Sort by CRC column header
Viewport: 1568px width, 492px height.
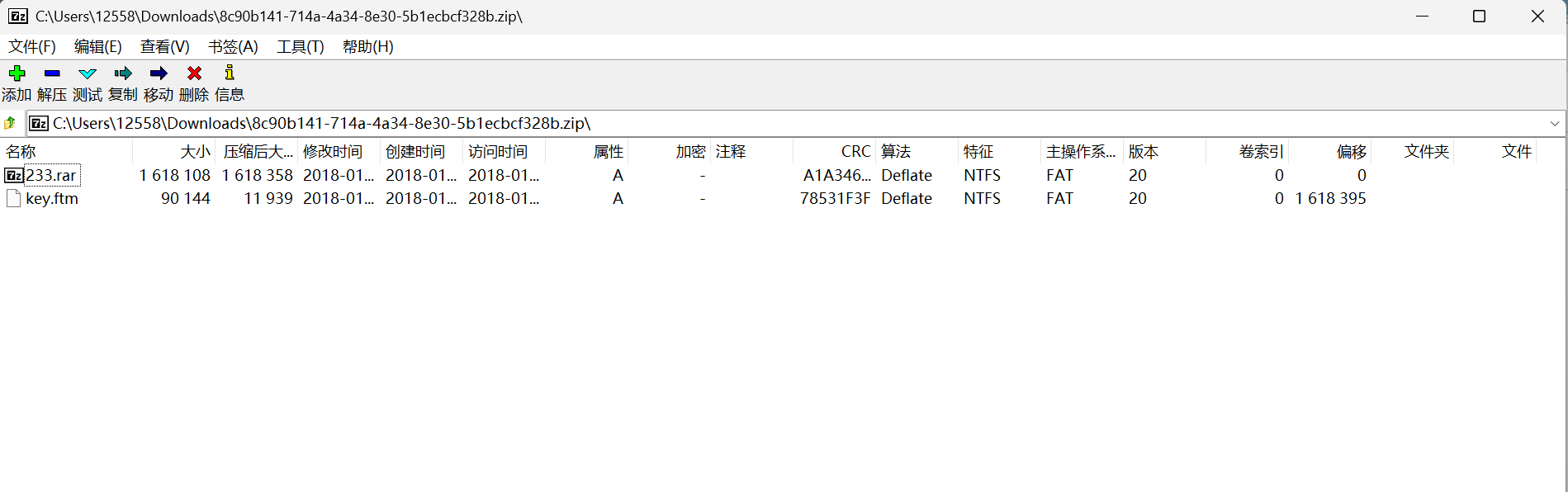click(835, 152)
